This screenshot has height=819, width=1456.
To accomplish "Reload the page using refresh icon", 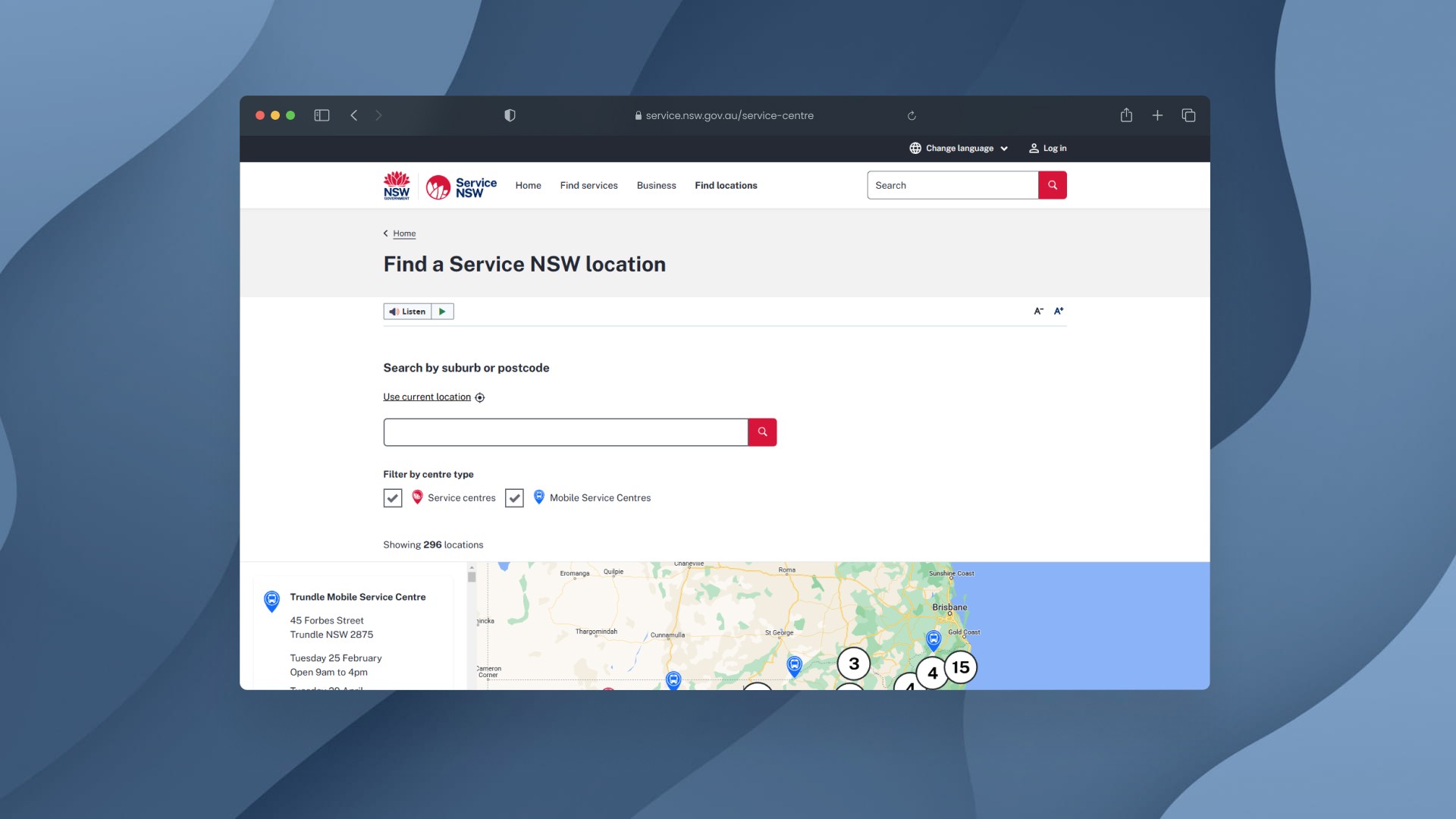I will 912,116.
